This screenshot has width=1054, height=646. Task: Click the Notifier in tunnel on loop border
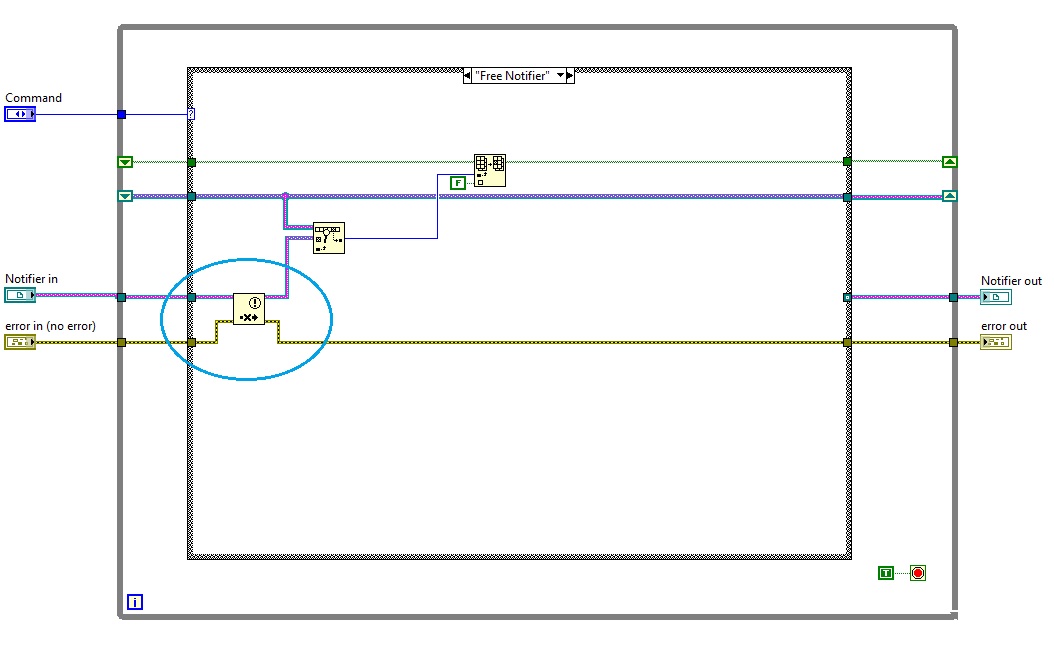[122, 297]
